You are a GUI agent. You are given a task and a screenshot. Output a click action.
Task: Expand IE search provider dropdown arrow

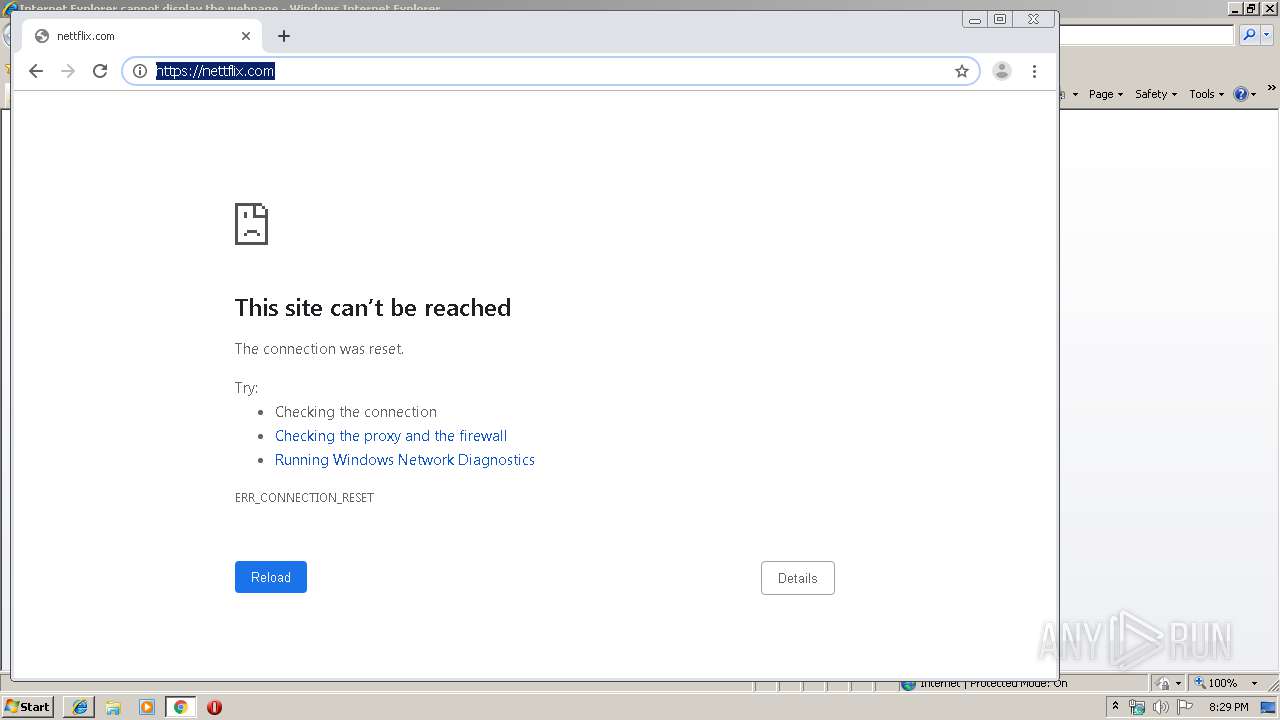(1267, 35)
